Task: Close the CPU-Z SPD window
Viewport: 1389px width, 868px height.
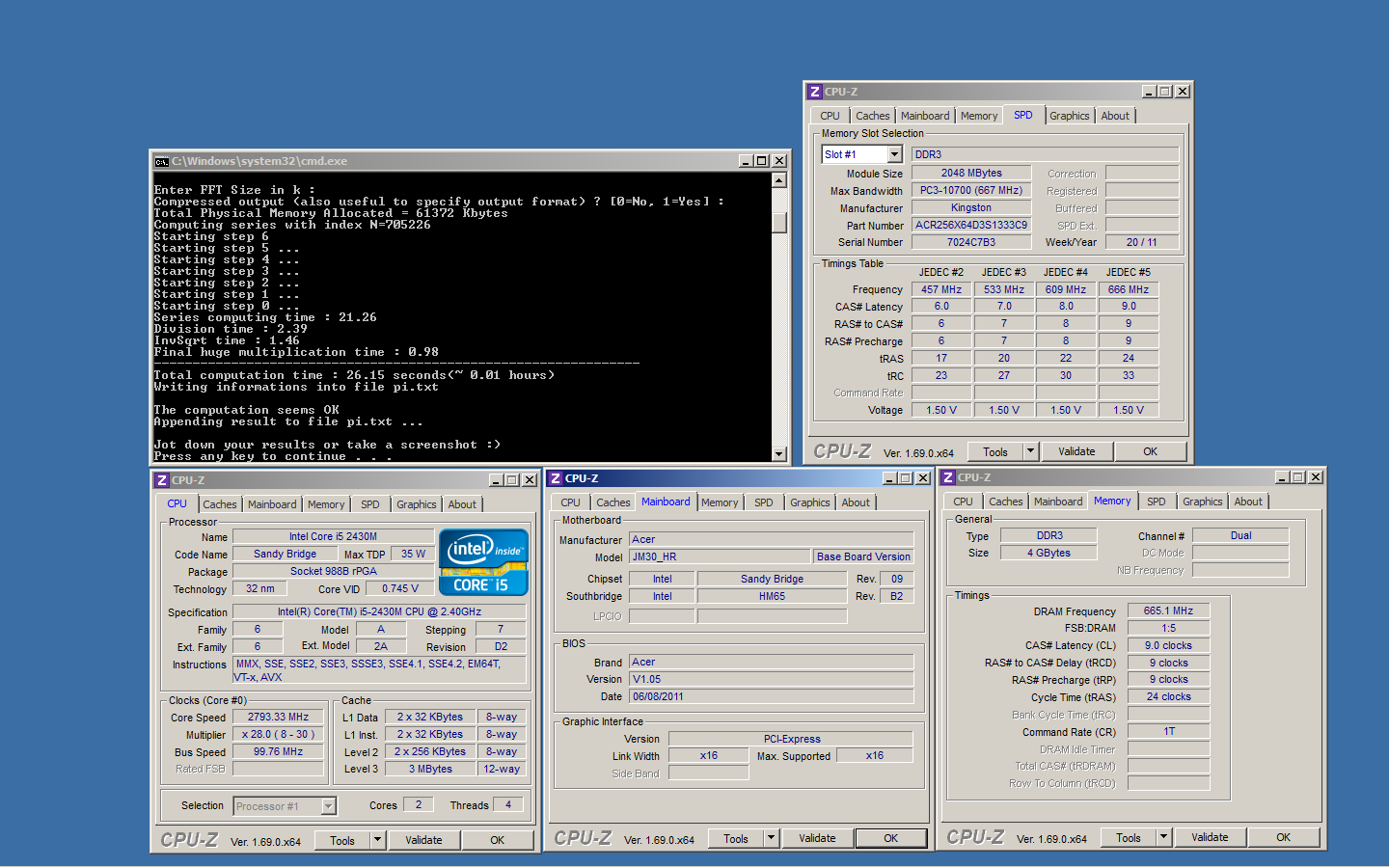Action: pos(1183,92)
